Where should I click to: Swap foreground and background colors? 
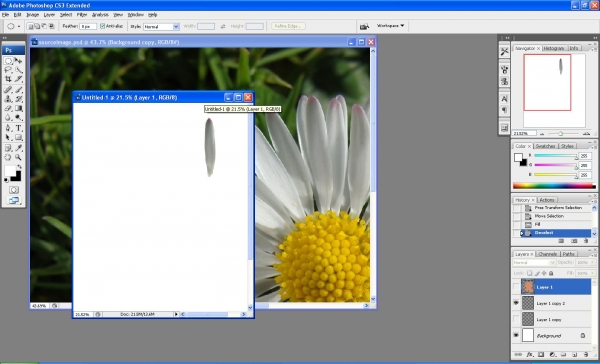(x=19, y=167)
